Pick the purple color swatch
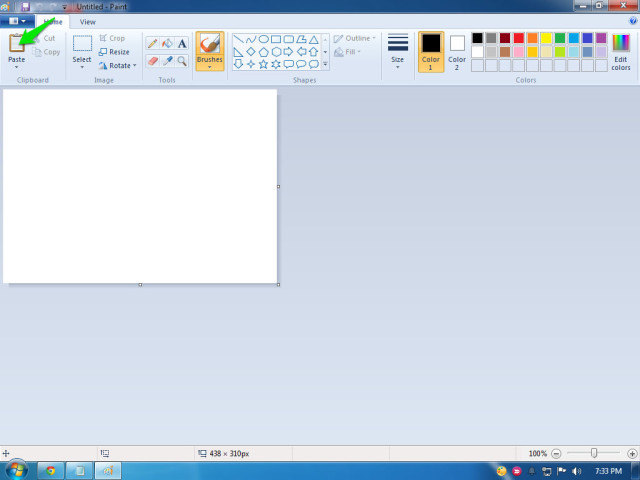Screen dimensions: 640x480 pos(601,38)
